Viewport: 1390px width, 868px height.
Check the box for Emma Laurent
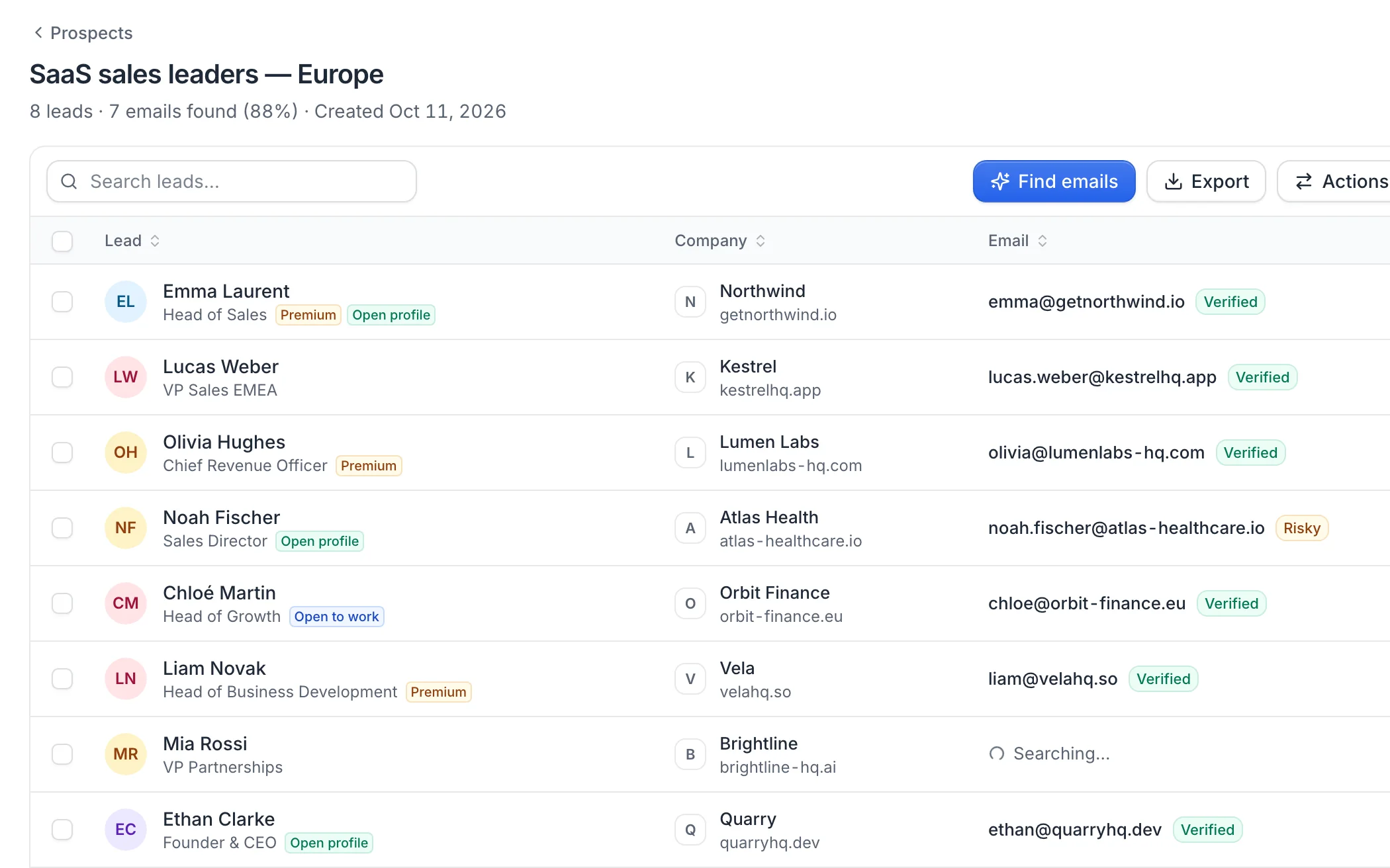tap(62, 302)
